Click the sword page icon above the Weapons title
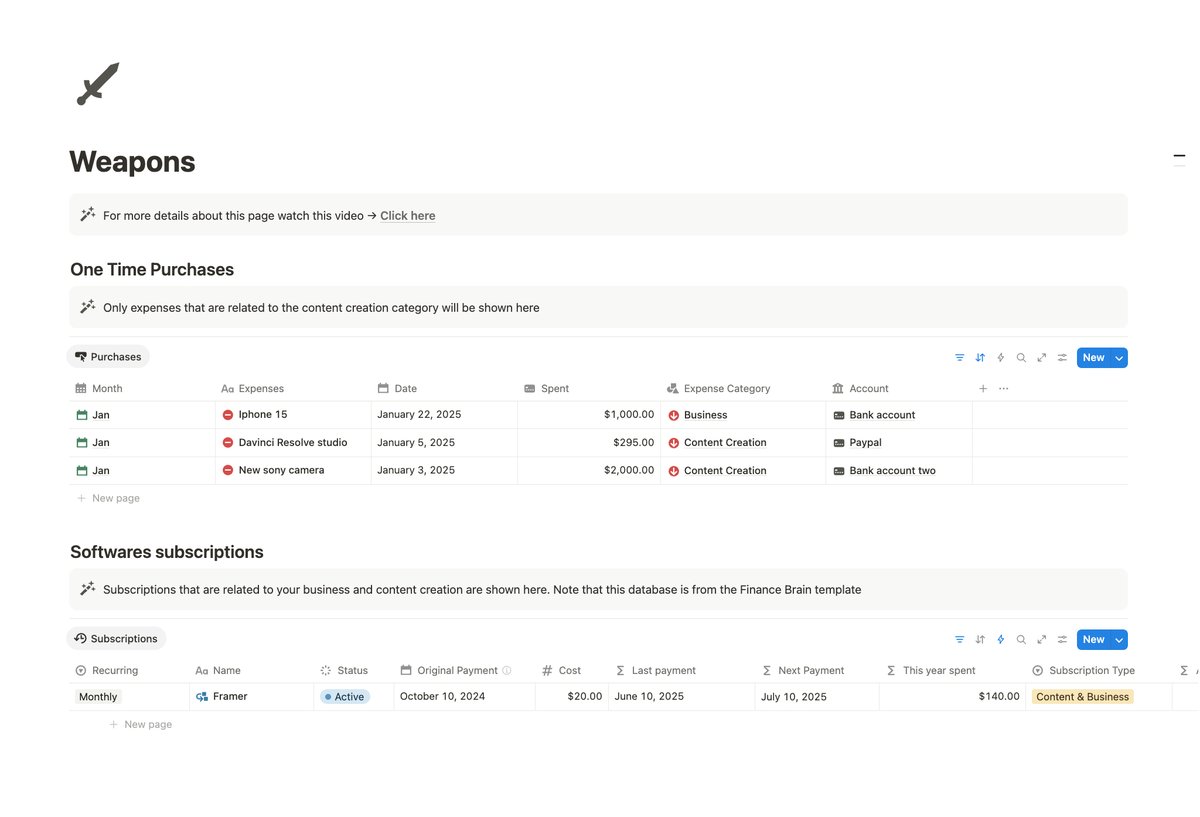1200x817 pixels. click(x=97, y=84)
